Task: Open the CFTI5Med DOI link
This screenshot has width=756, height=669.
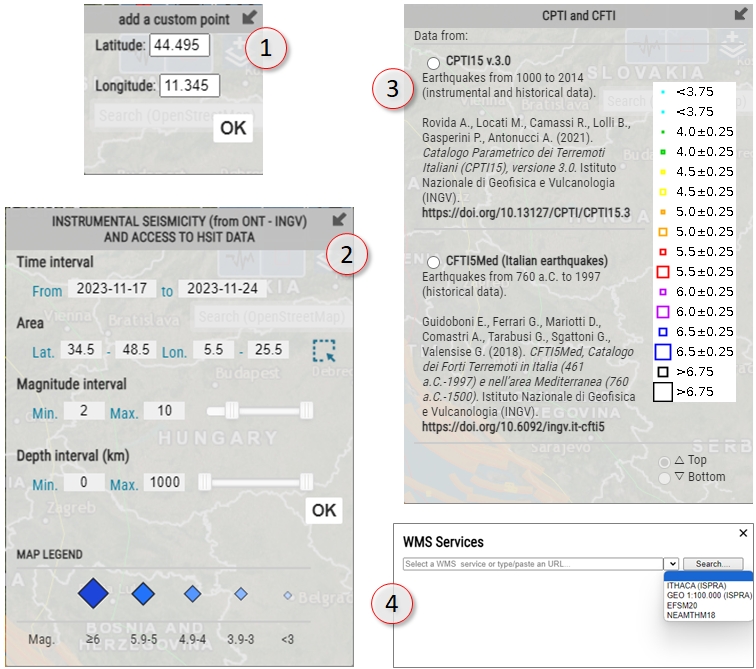Action: coord(513,427)
